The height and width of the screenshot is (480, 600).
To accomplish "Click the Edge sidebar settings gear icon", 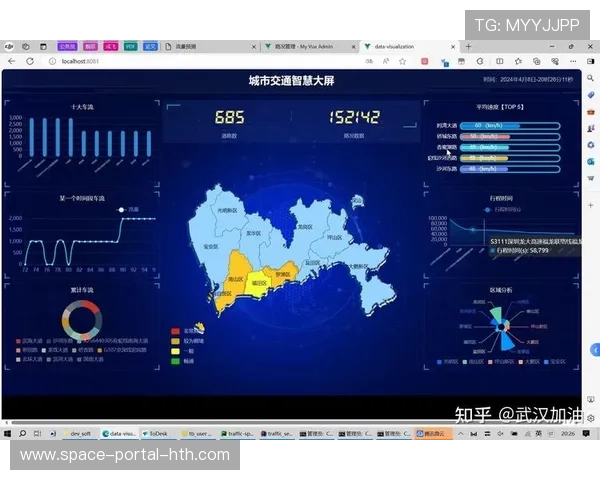I will pyautogui.click(x=591, y=417).
